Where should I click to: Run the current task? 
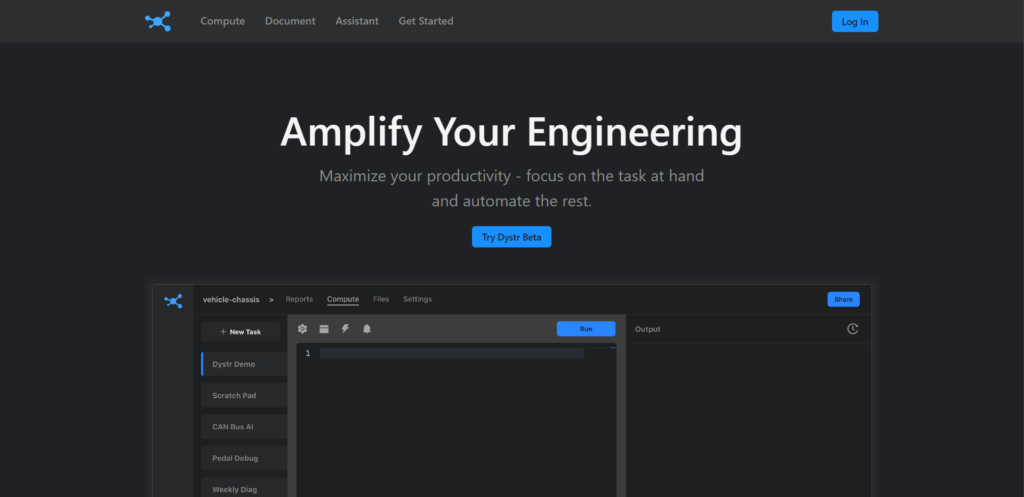click(586, 328)
